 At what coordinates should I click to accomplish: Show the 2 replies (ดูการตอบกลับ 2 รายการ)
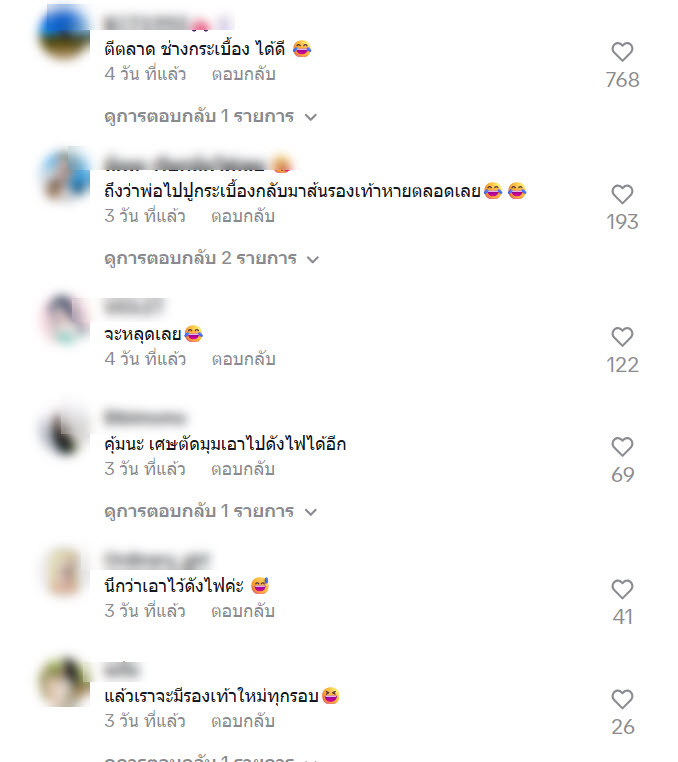(x=211, y=259)
